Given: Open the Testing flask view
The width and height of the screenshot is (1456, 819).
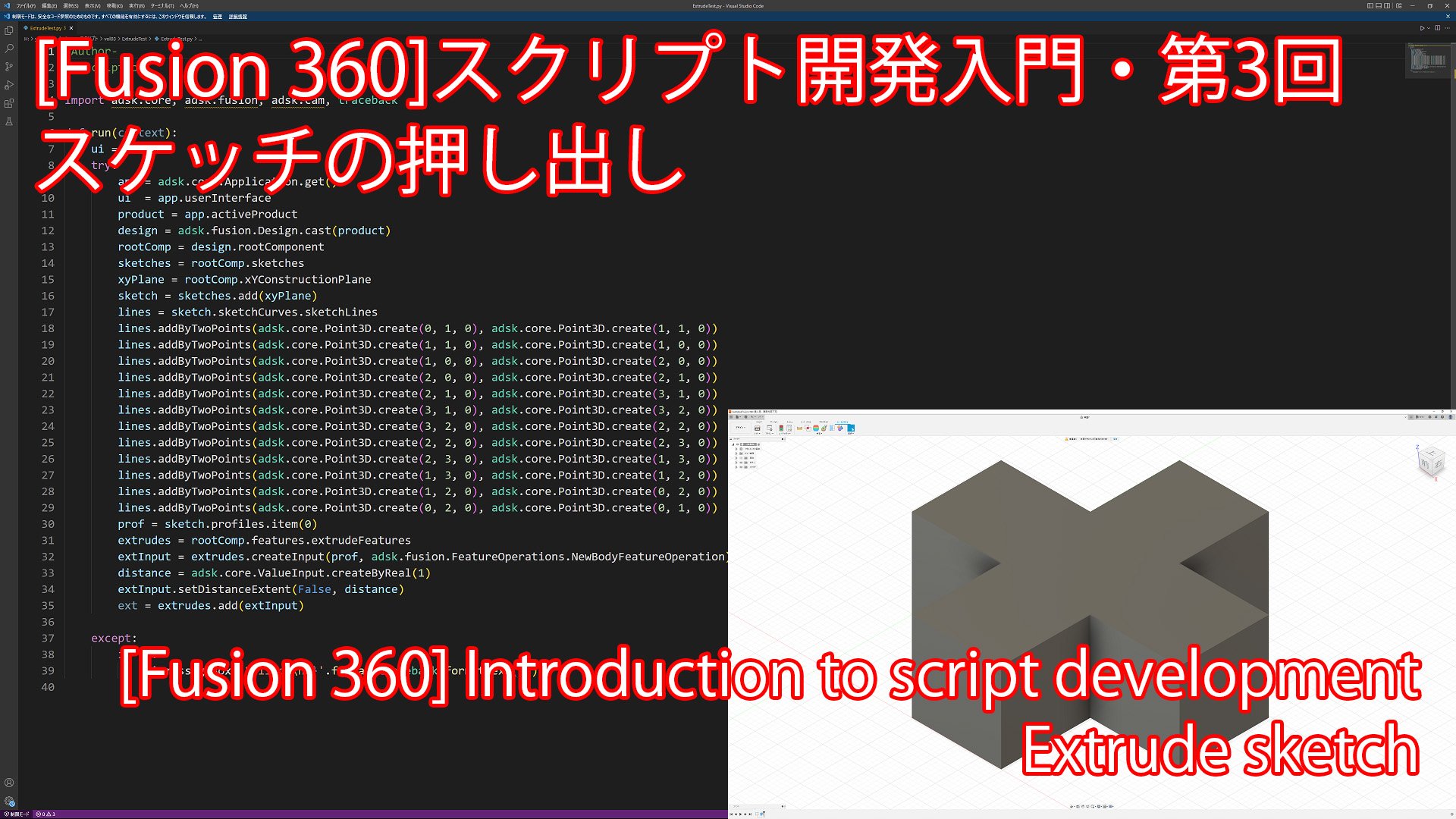Looking at the screenshot, I should point(9,121).
